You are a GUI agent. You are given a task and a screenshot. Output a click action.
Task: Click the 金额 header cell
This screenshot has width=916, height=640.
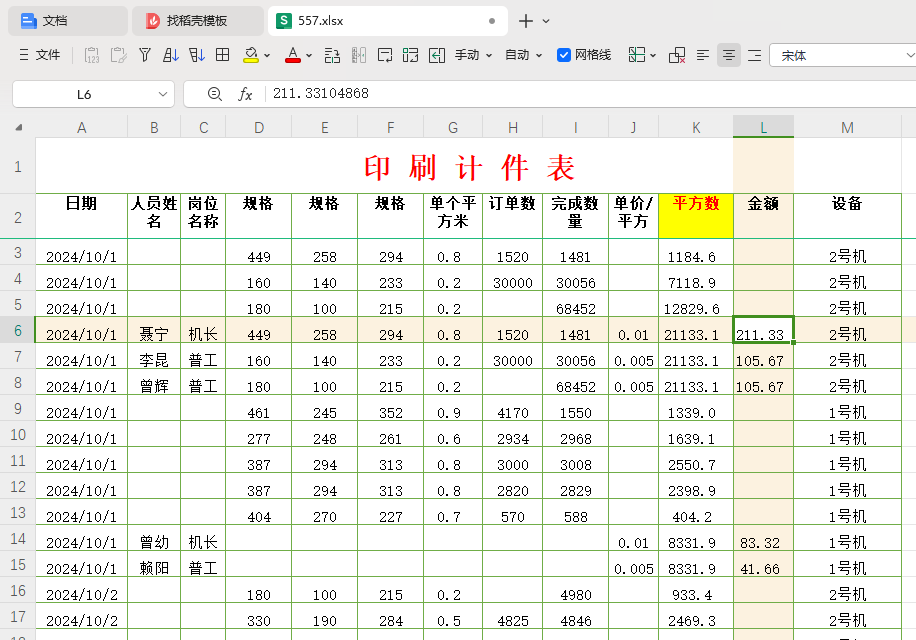pyautogui.click(x=763, y=216)
